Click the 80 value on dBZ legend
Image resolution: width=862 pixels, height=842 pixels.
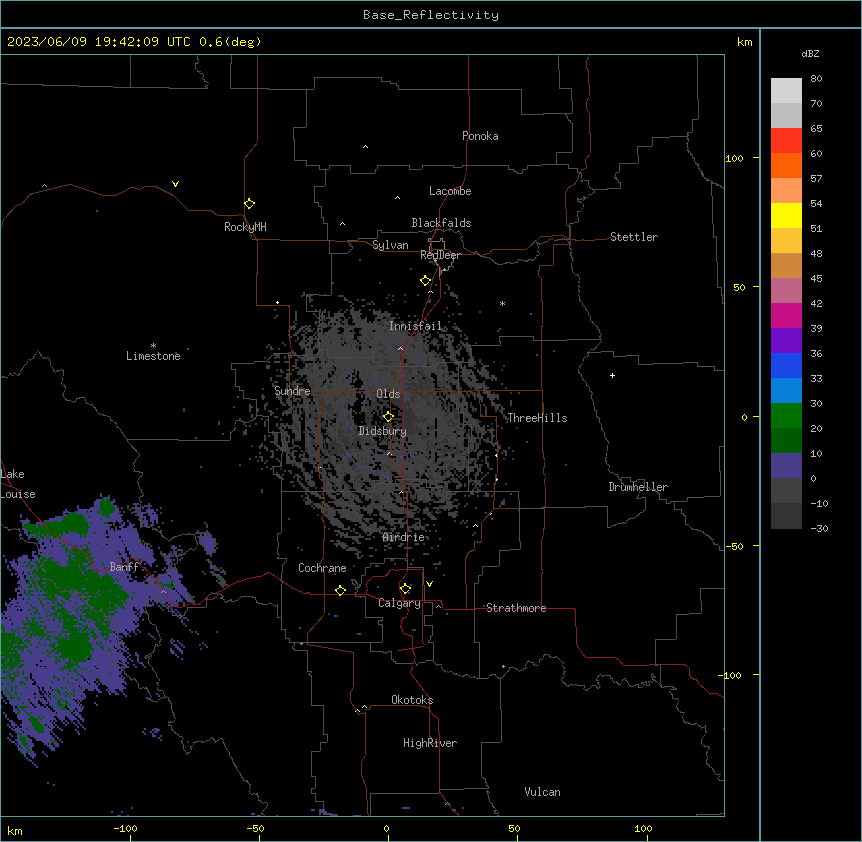pyautogui.click(x=816, y=79)
